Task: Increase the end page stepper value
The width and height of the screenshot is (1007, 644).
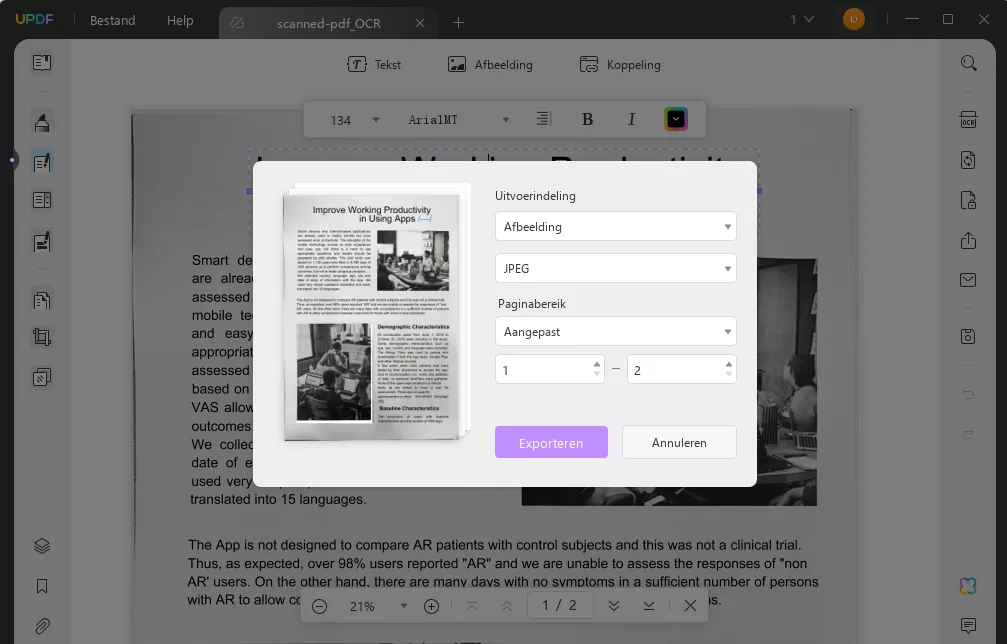Action: pos(728,365)
